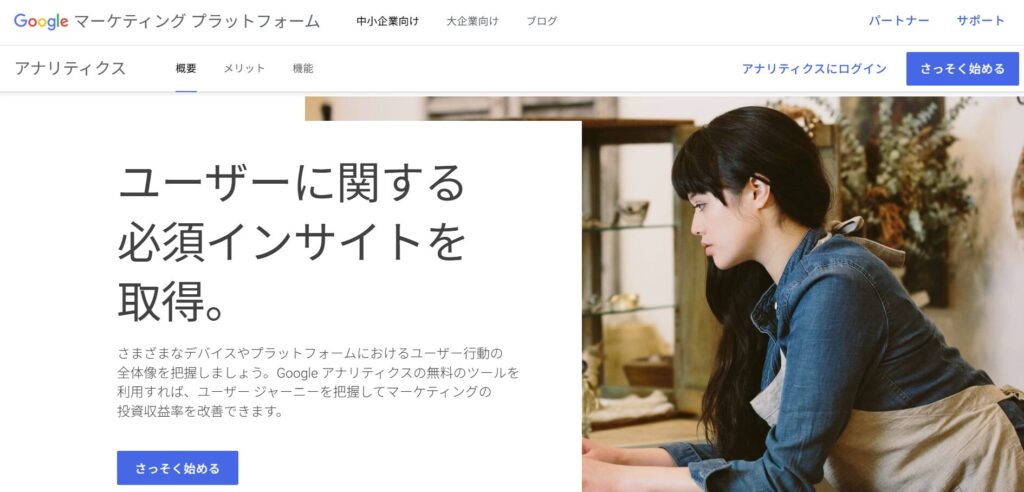Click アナリティクスにログイン link
This screenshot has width=1024, height=492.
(x=814, y=69)
